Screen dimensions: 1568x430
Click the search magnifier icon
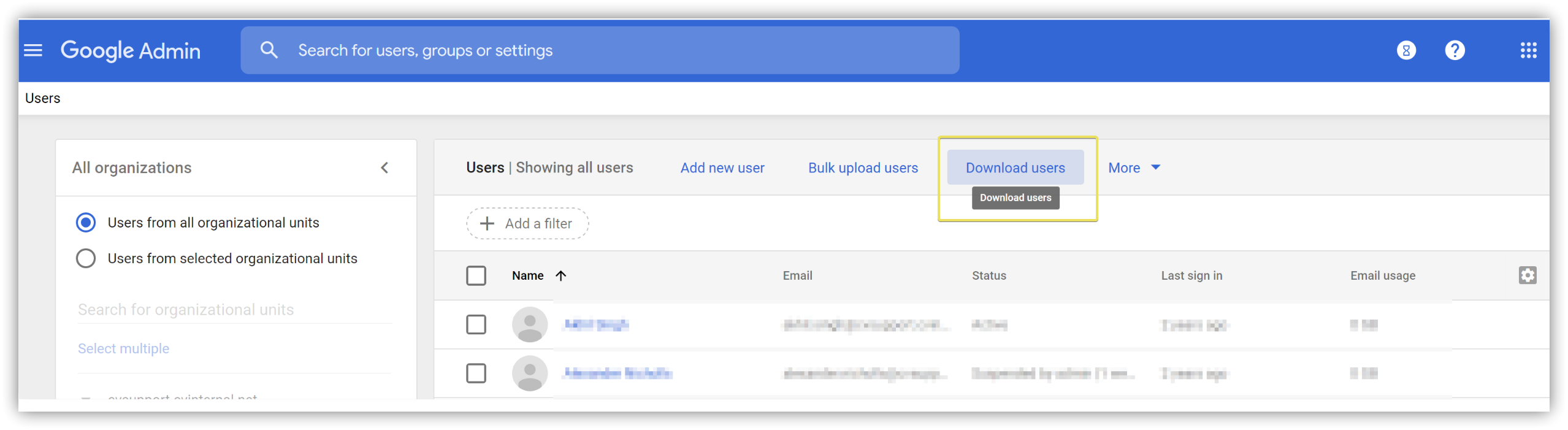(269, 50)
